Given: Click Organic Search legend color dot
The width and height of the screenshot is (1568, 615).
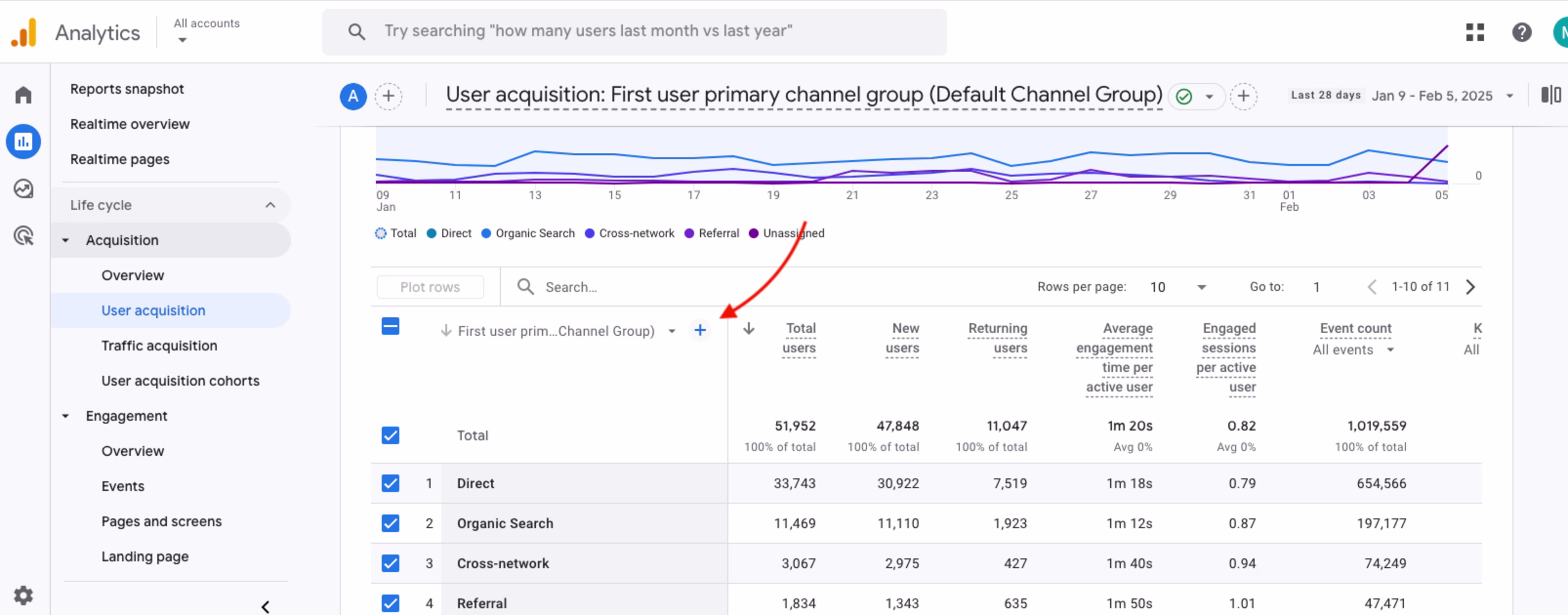Looking at the screenshot, I should click(486, 233).
